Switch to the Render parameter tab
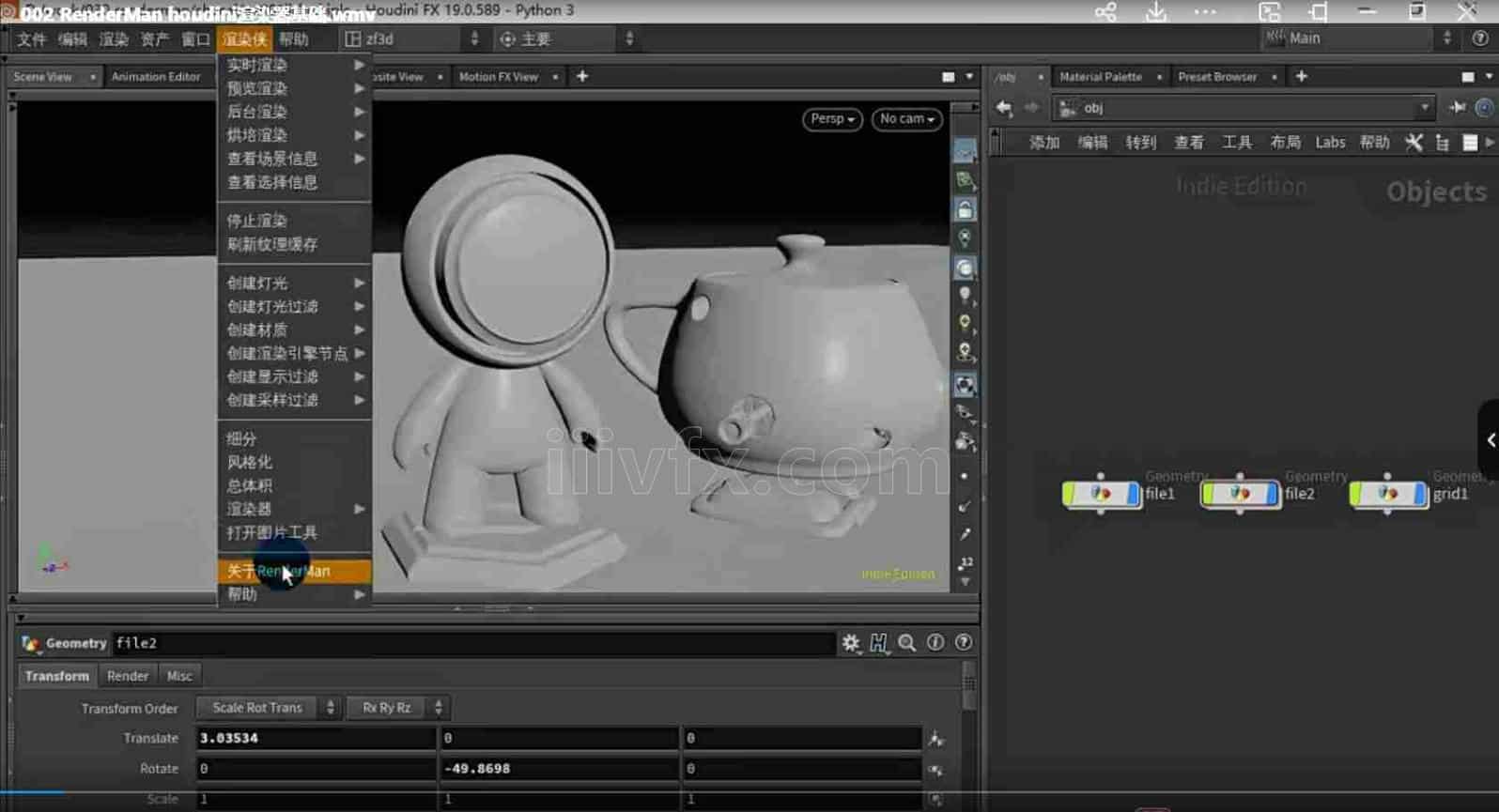Image resolution: width=1499 pixels, height=812 pixels. pyautogui.click(x=128, y=676)
